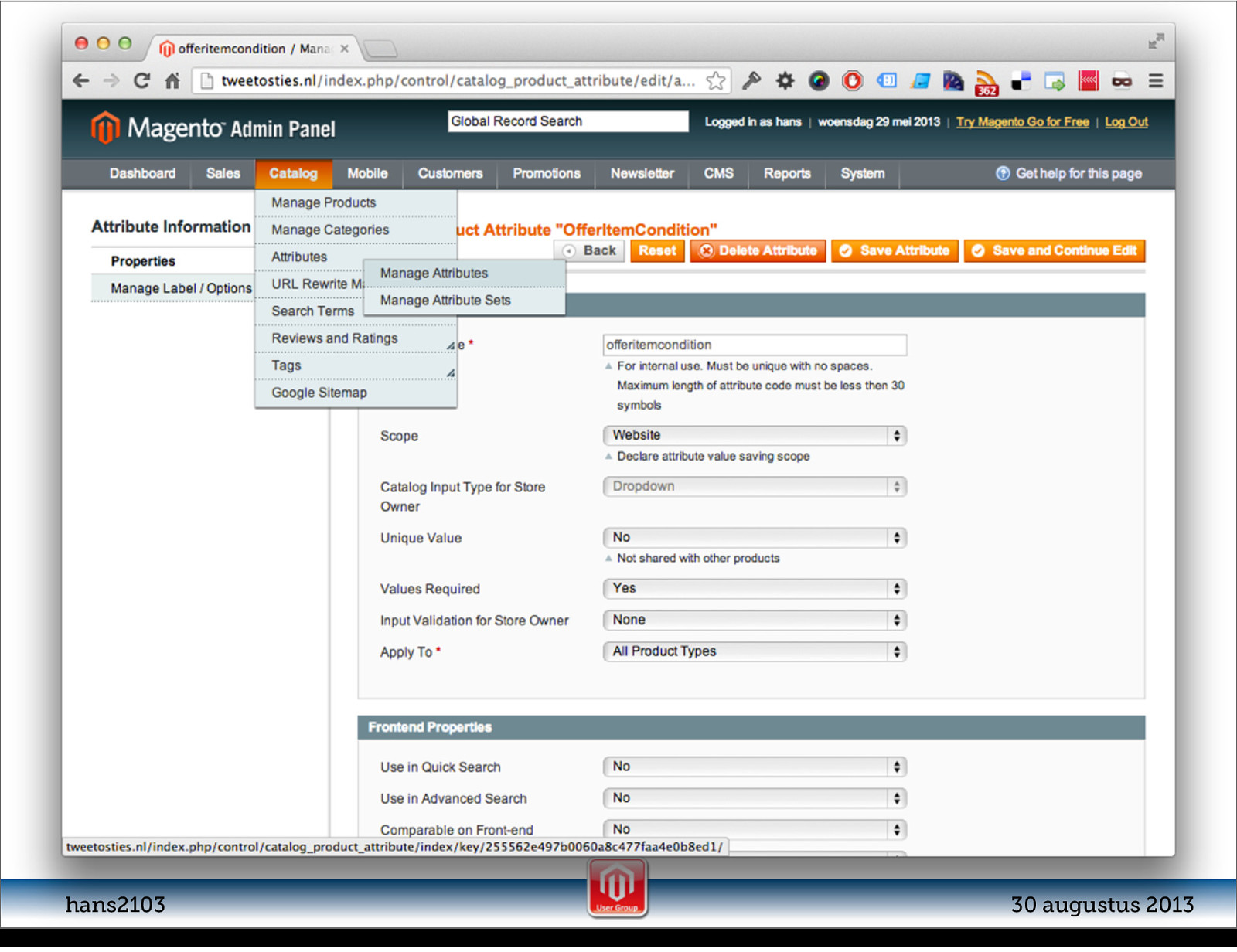Click Save Attribute button
The height and width of the screenshot is (952, 1237).
pyautogui.click(x=895, y=250)
